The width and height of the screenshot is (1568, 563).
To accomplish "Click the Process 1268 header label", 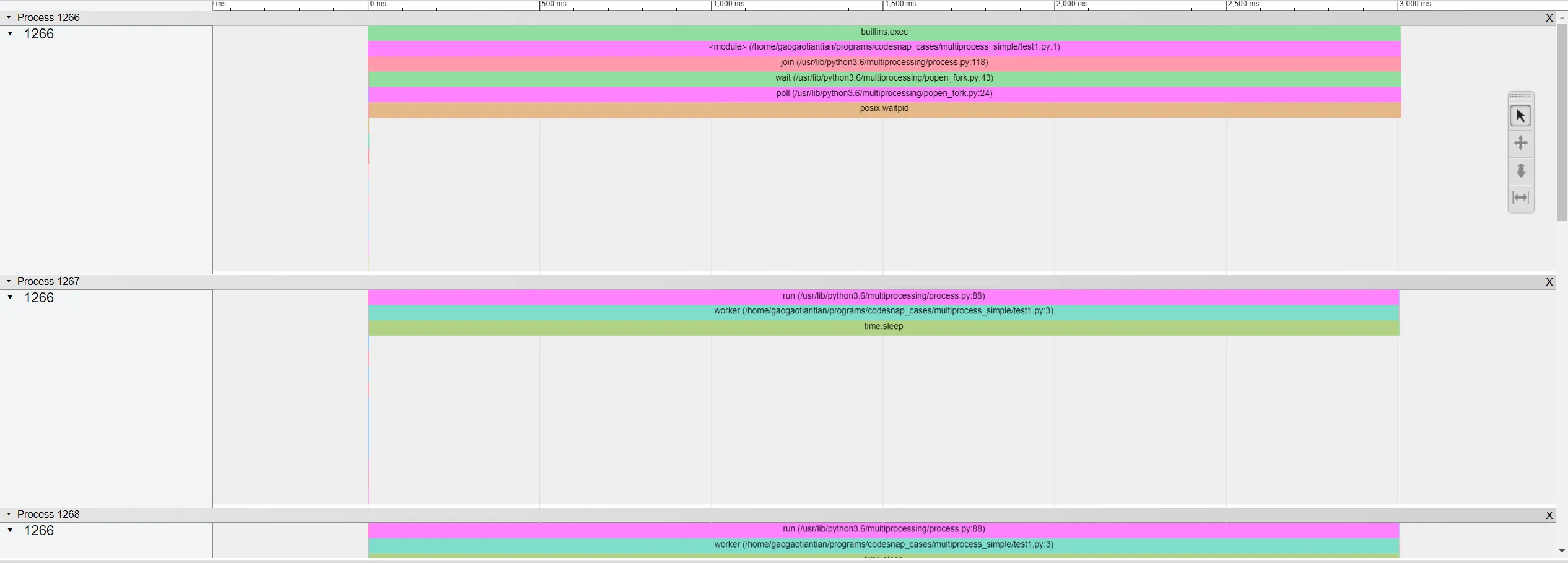I will point(48,514).
